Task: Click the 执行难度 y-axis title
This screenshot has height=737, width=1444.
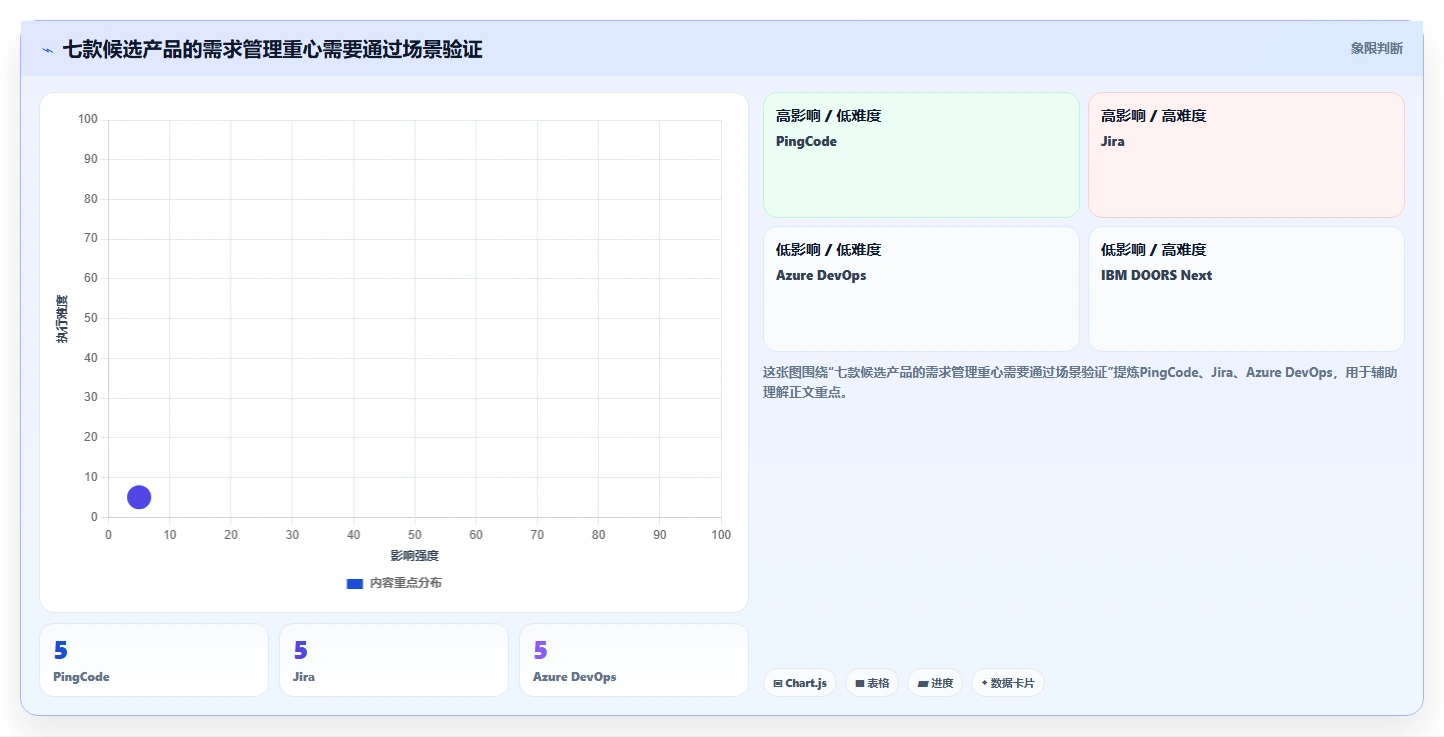Action: (62, 319)
